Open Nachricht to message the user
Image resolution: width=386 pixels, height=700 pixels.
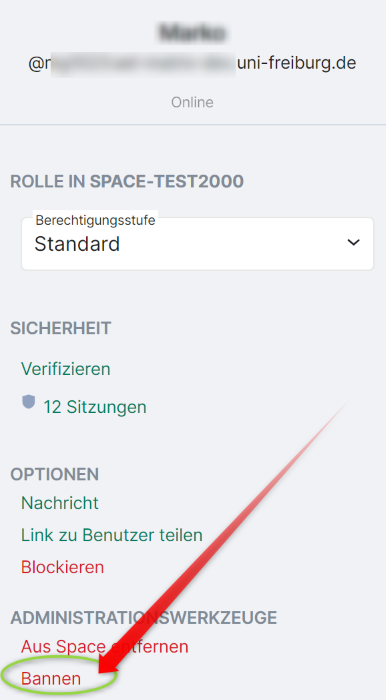click(60, 503)
